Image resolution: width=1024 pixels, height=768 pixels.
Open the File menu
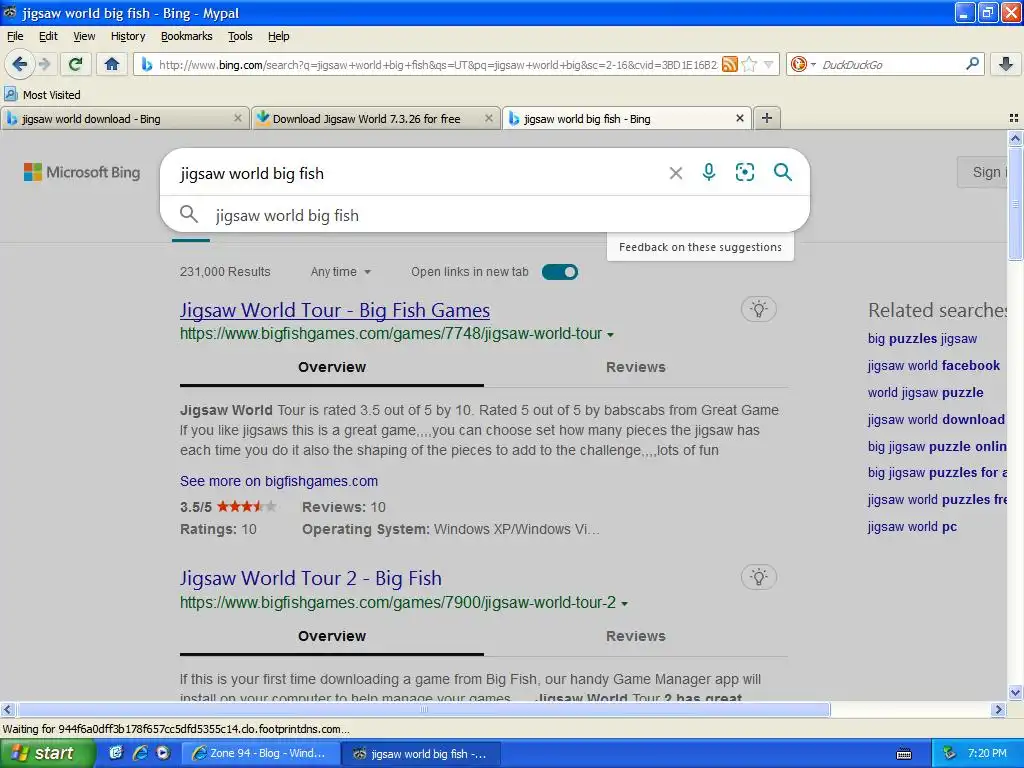point(15,37)
